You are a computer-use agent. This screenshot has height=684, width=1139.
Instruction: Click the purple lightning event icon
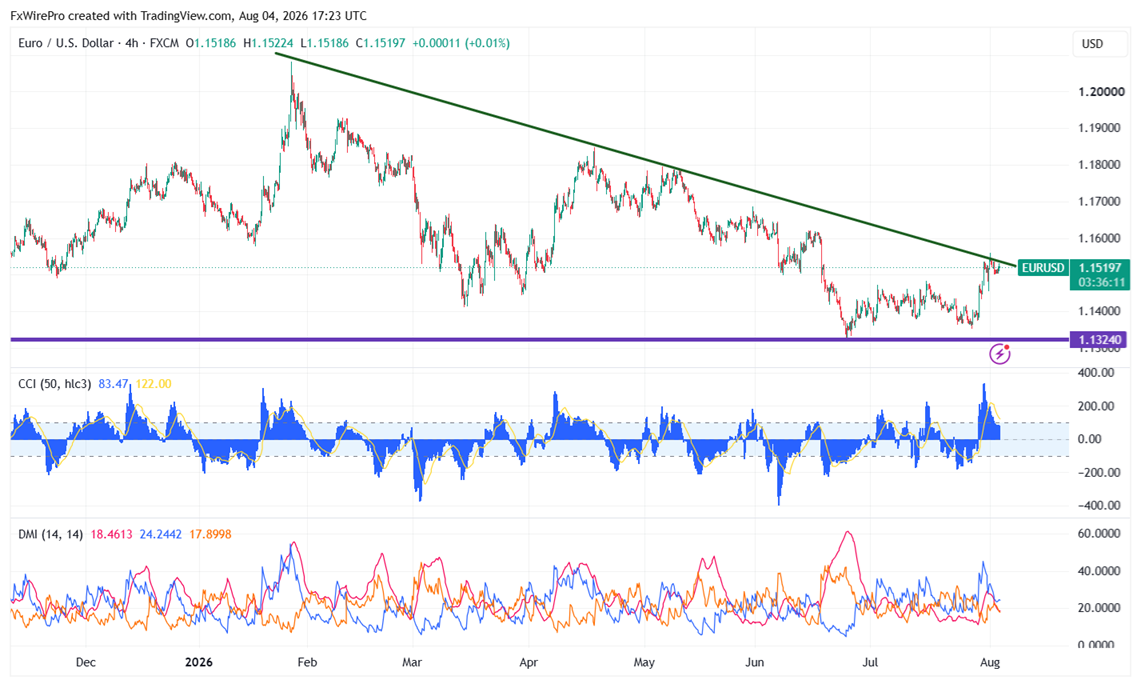[x=1000, y=354]
